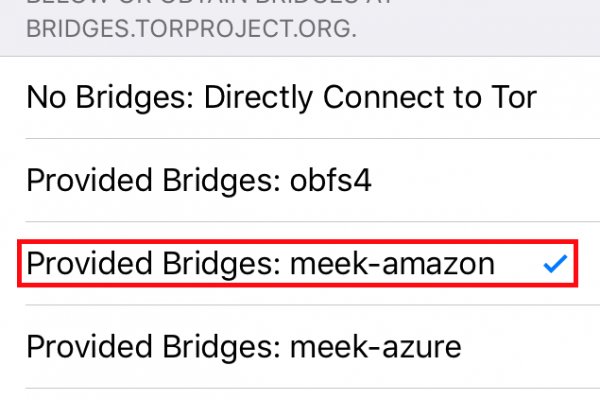
Task: Click the BRIDGES.TORPROJECT.ORG header text
Action: (x=188, y=28)
